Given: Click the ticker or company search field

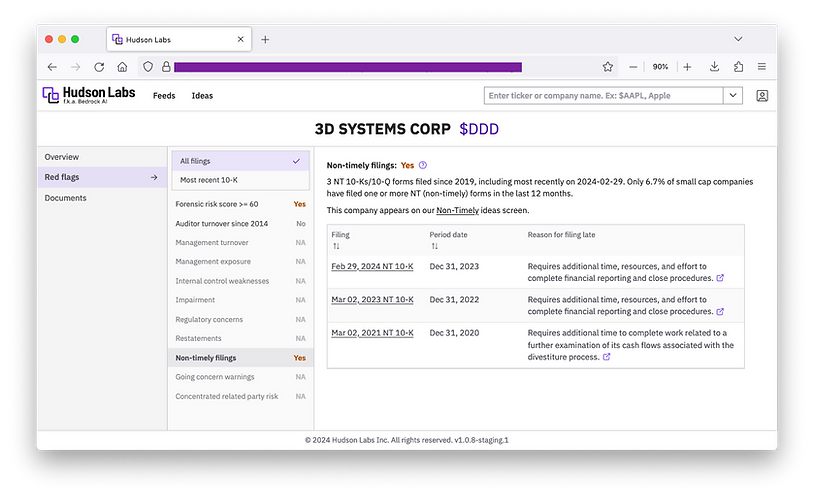Looking at the screenshot, I should pos(603,96).
